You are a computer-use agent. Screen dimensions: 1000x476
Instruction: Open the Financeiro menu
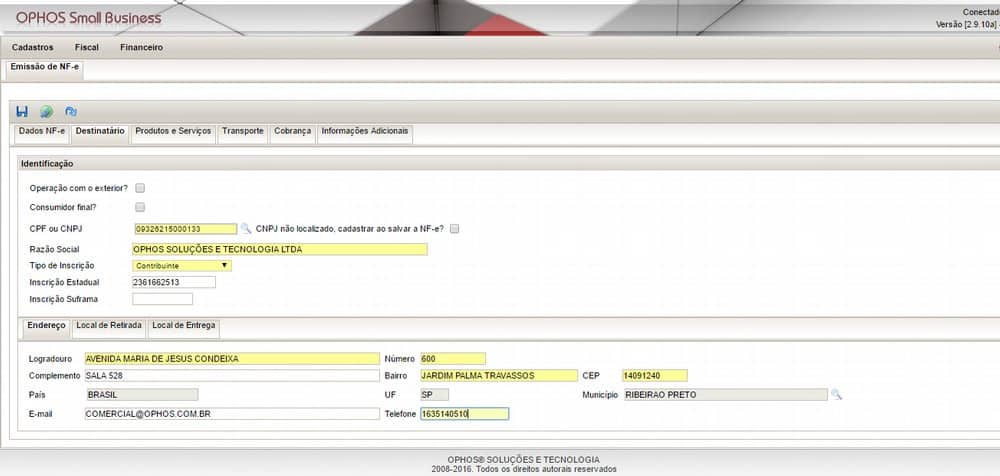tap(142, 47)
